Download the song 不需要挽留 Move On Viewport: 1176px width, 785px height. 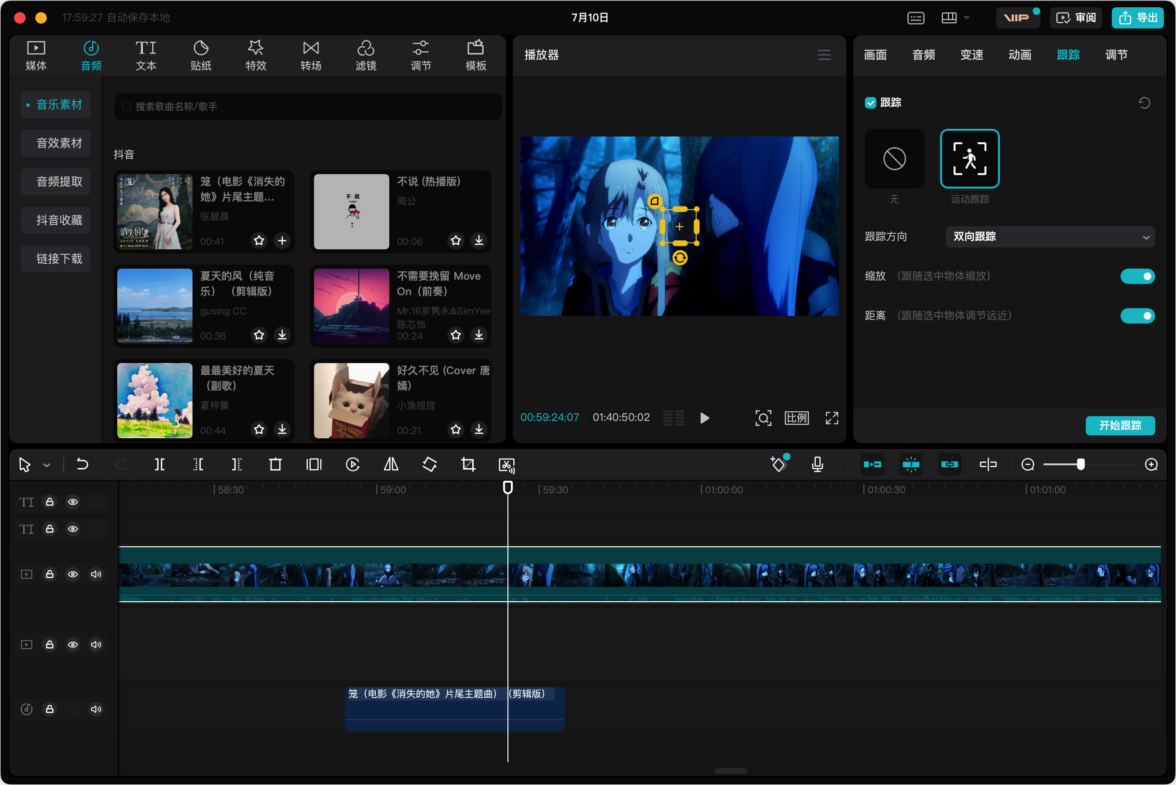[x=478, y=335]
